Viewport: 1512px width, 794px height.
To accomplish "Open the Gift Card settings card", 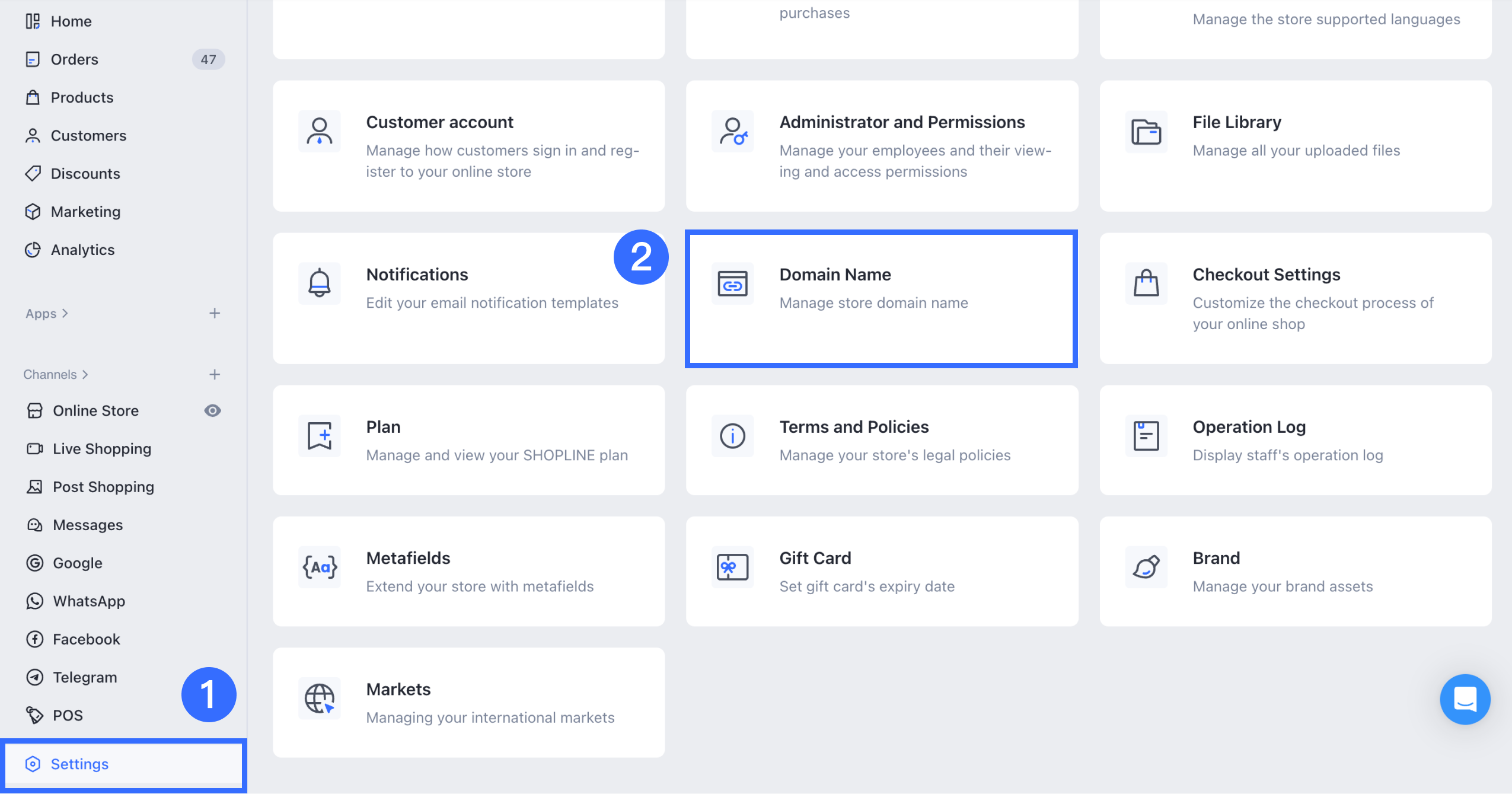I will coord(881,571).
